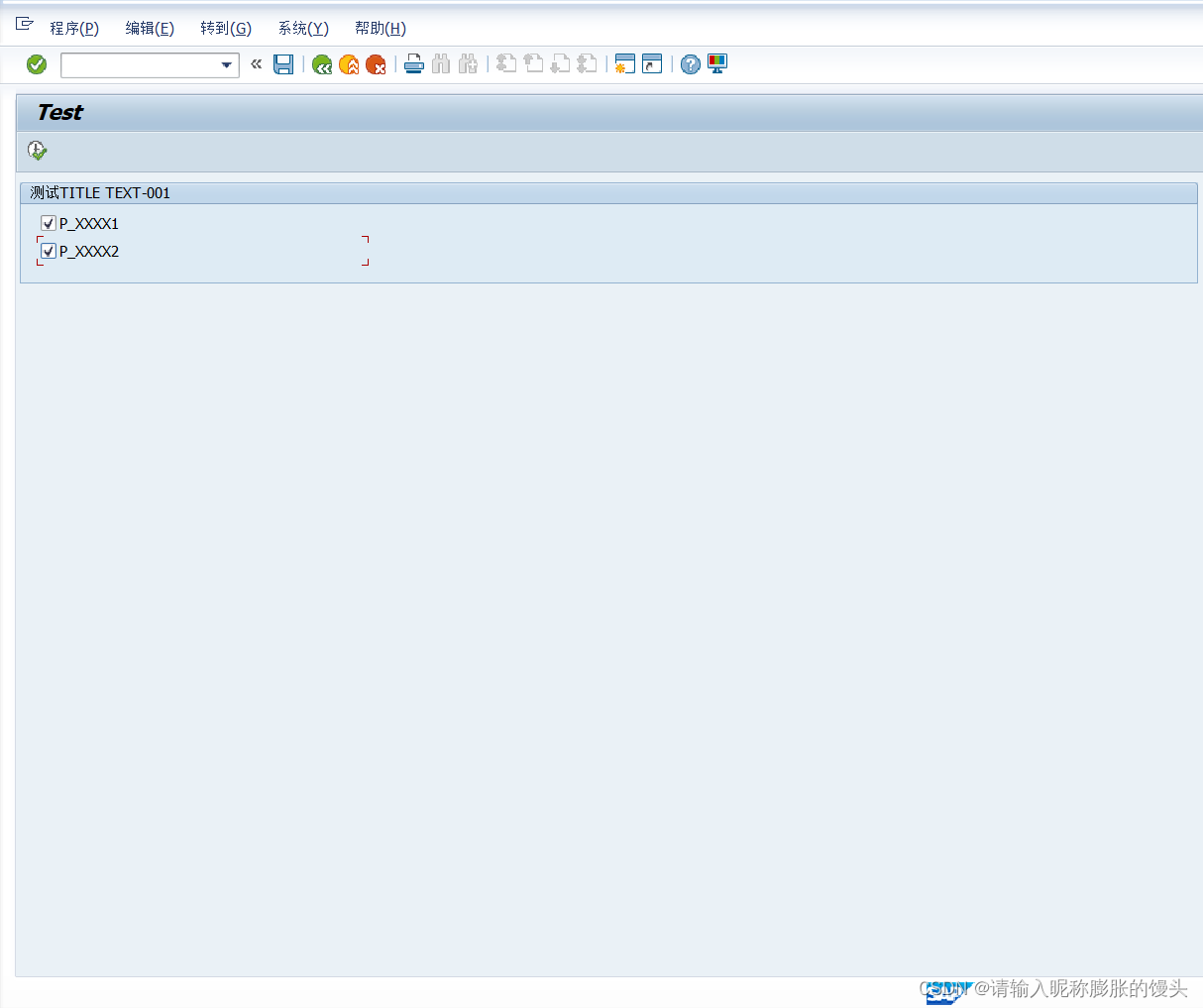Open the 系统(Y) menu

[x=303, y=29]
